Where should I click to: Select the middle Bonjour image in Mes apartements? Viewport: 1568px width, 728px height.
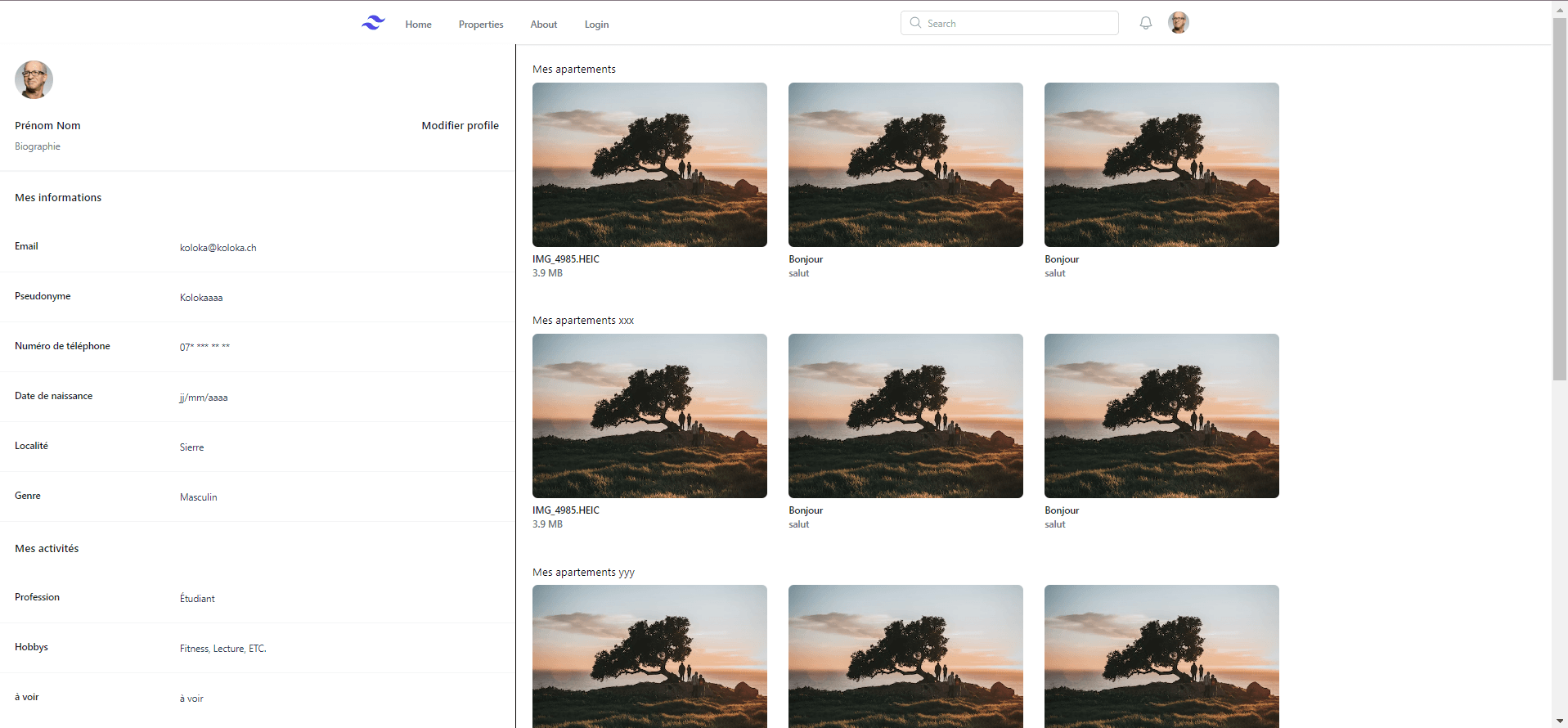[x=905, y=164]
